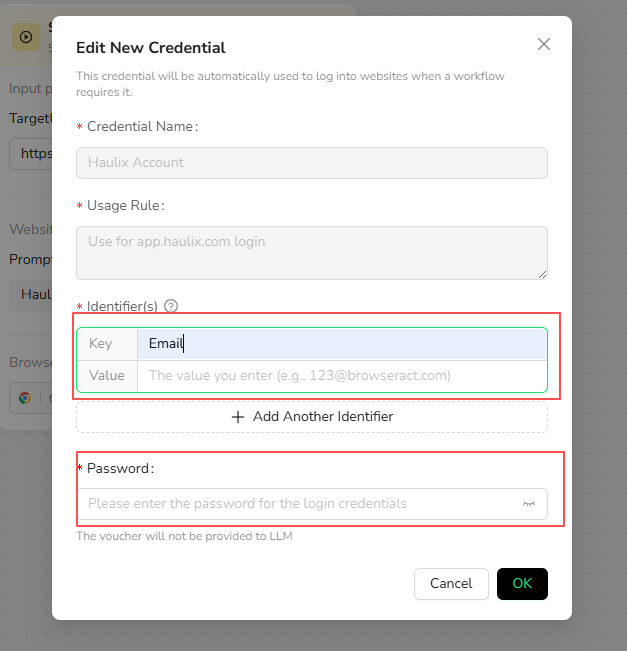This screenshot has width=627, height=651.
Task: Click the Chrome browser icon in the background
Action: click(23, 397)
